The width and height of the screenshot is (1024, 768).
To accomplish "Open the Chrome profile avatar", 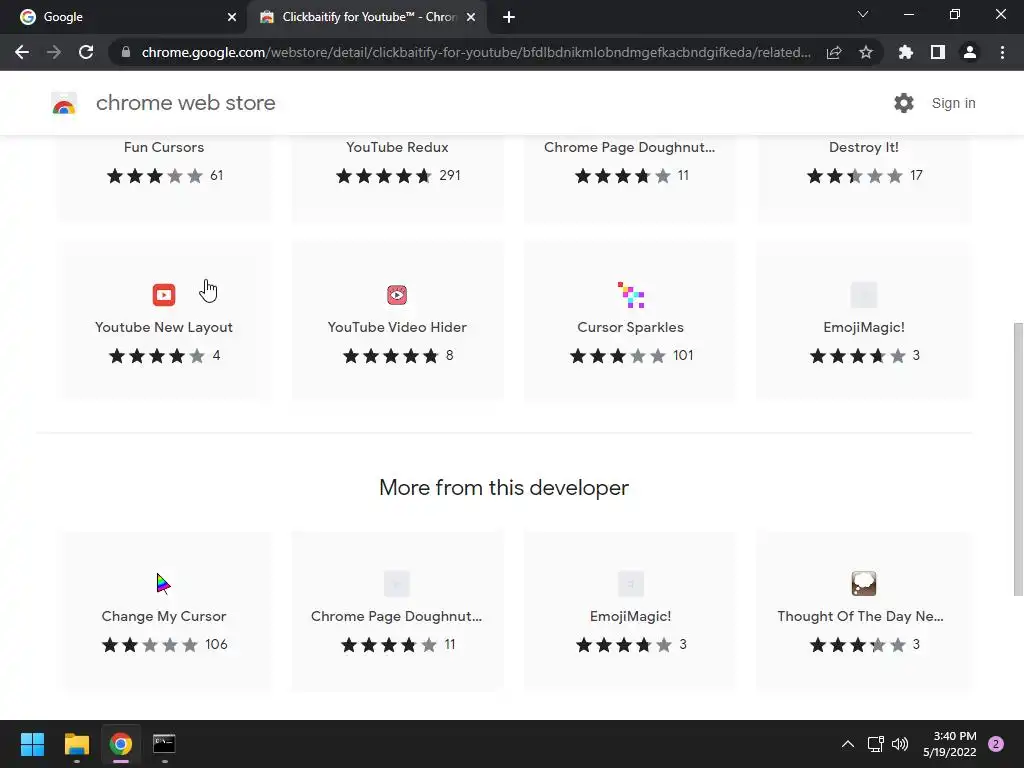I will (x=970, y=52).
